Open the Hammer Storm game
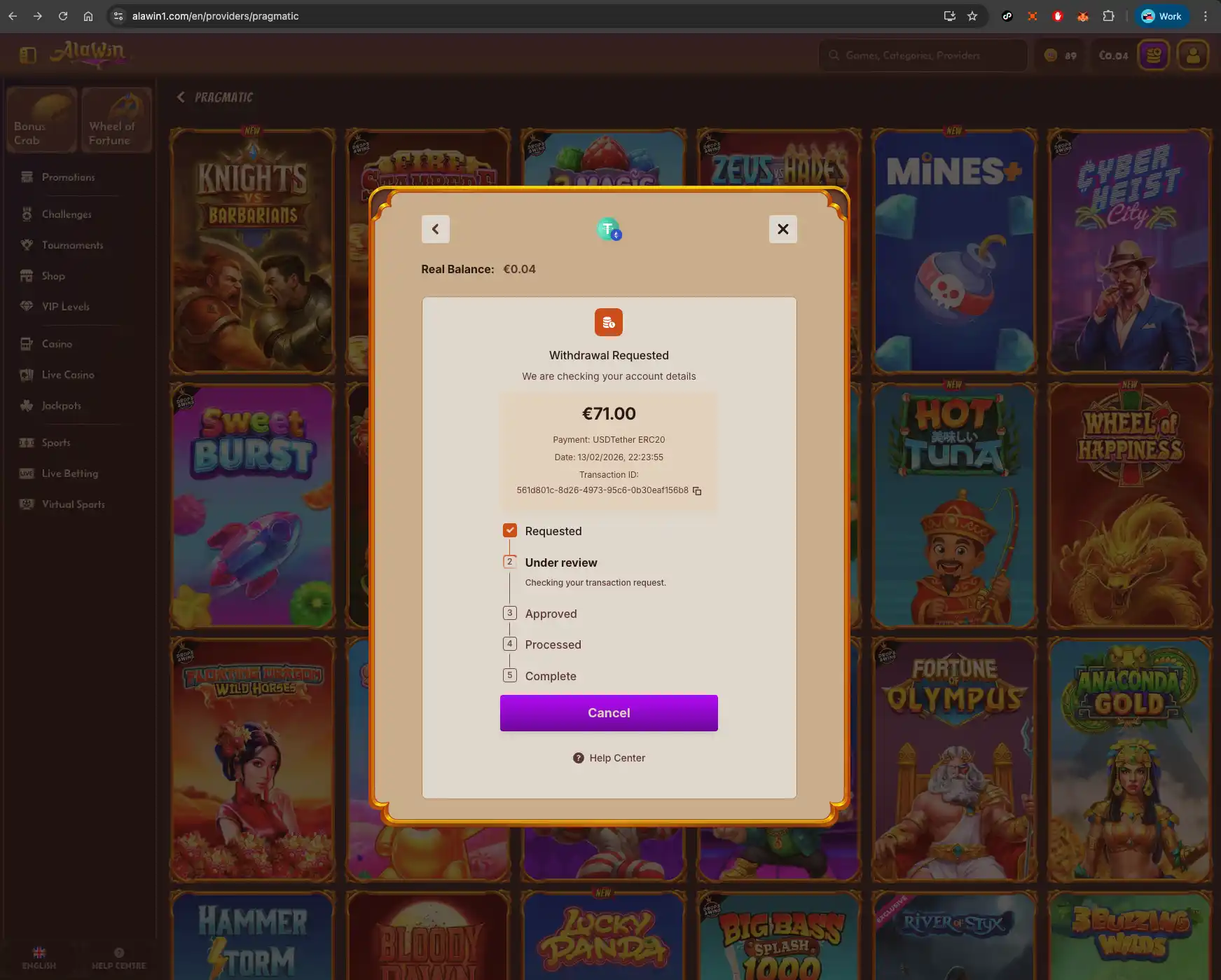Viewport: 1221px width, 980px height. (252, 935)
